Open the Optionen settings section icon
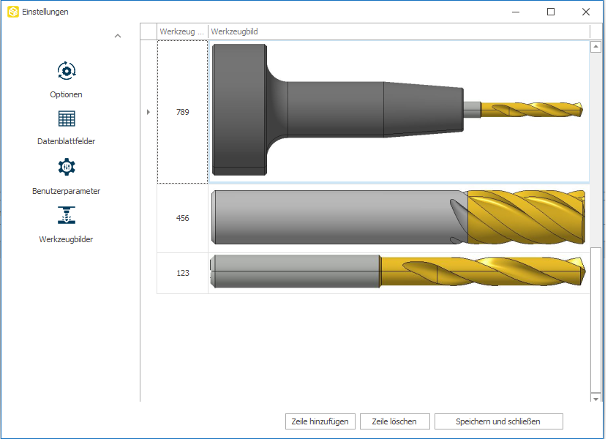This screenshot has width=606, height=440. tap(66, 70)
